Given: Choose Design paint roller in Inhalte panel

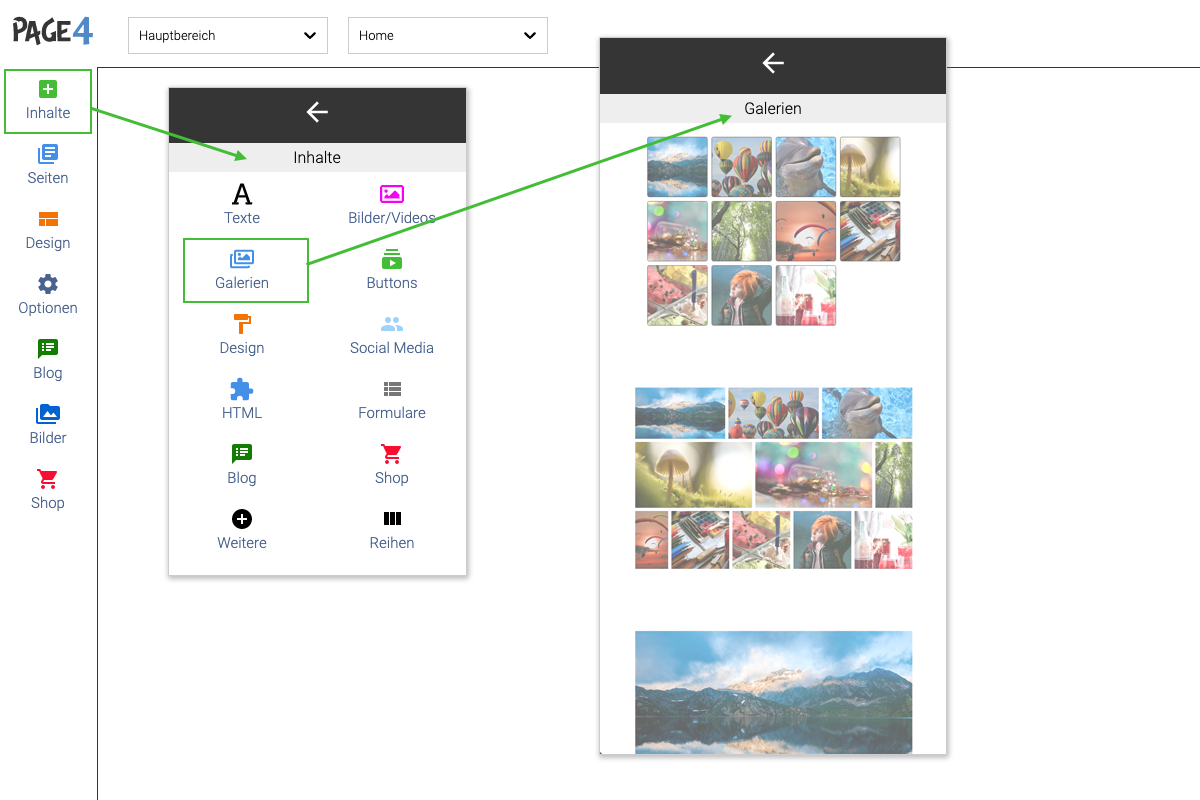Looking at the screenshot, I should point(242,335).
